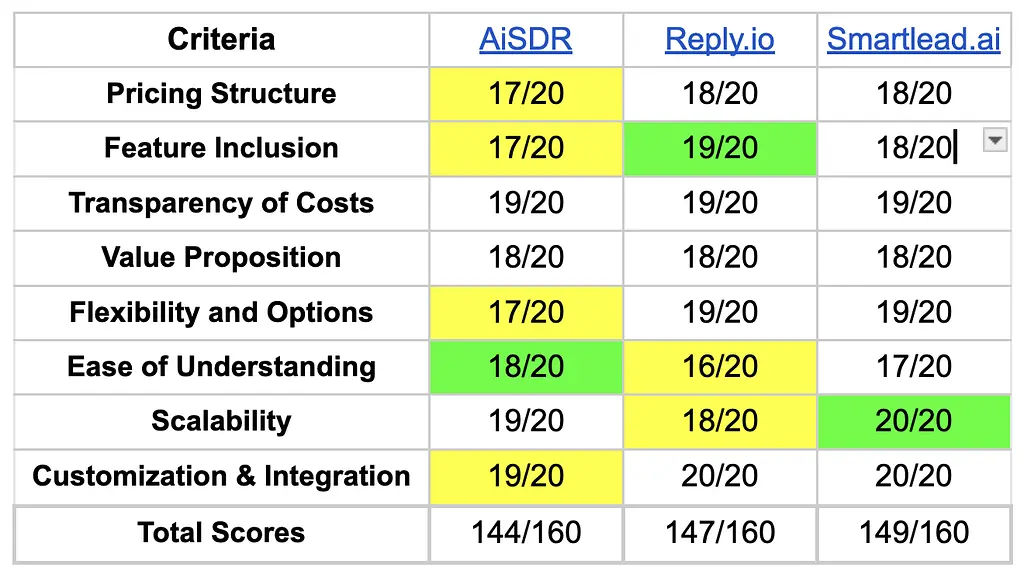Select Reply.io Ease of Understanding 16/20 cell
This screenshot has width=1024, height=574.
pyautogui.click(x=719, y=366)
